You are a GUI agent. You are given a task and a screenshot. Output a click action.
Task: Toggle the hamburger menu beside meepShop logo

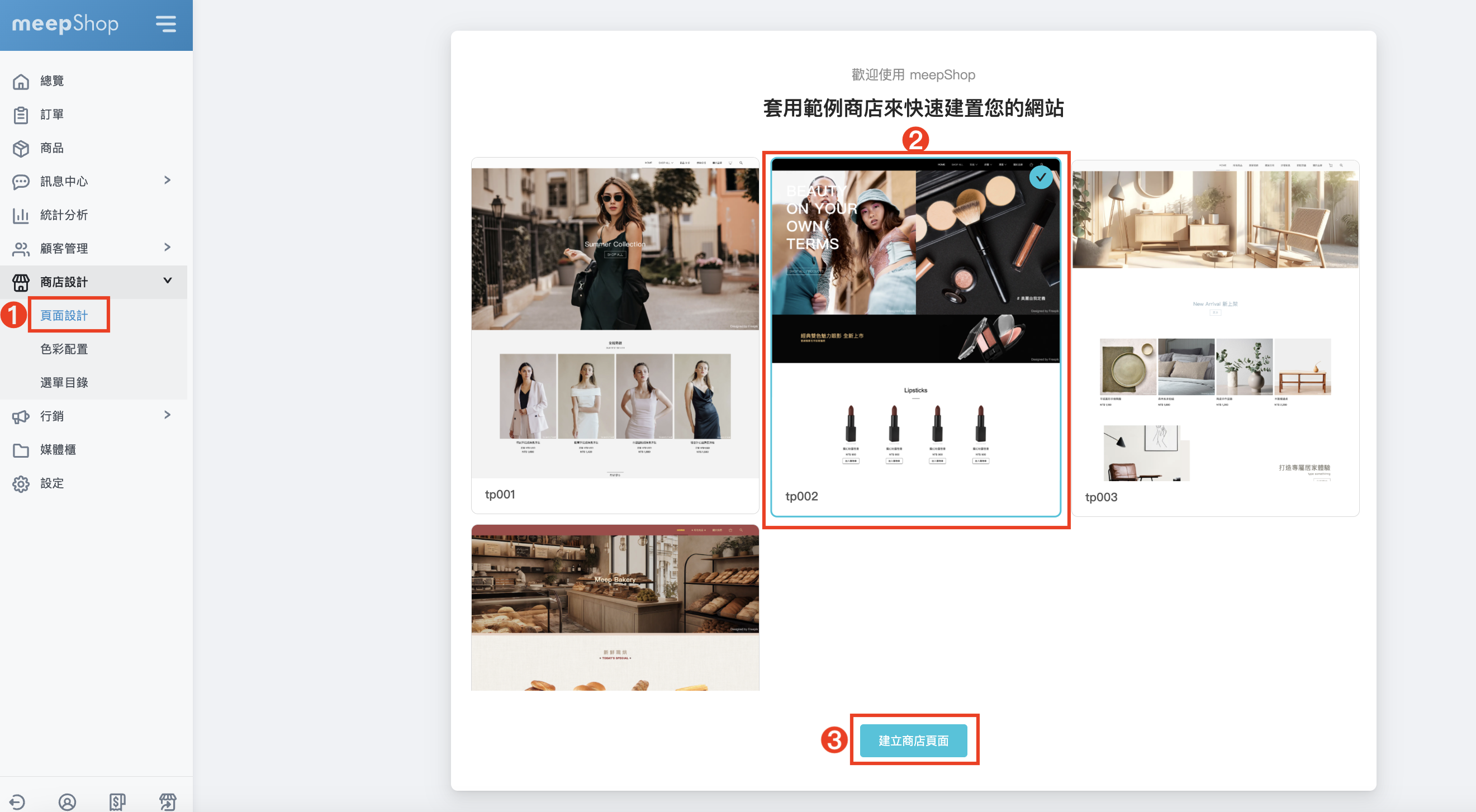[x=165, y=24]
